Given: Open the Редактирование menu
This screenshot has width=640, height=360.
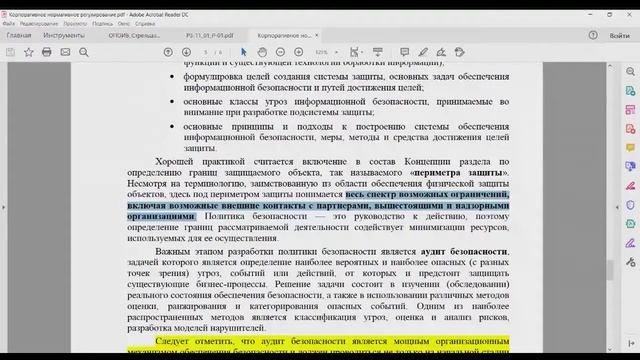Looking at the screenshot, I should click(x=39, y=24).
